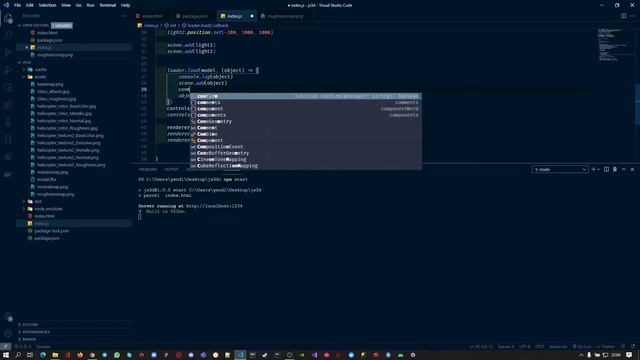The width and height of the screenshot is (640, 360).
Task: Open Explorer panel More Actions ellipsis
Action: click(x=124, y=16)
